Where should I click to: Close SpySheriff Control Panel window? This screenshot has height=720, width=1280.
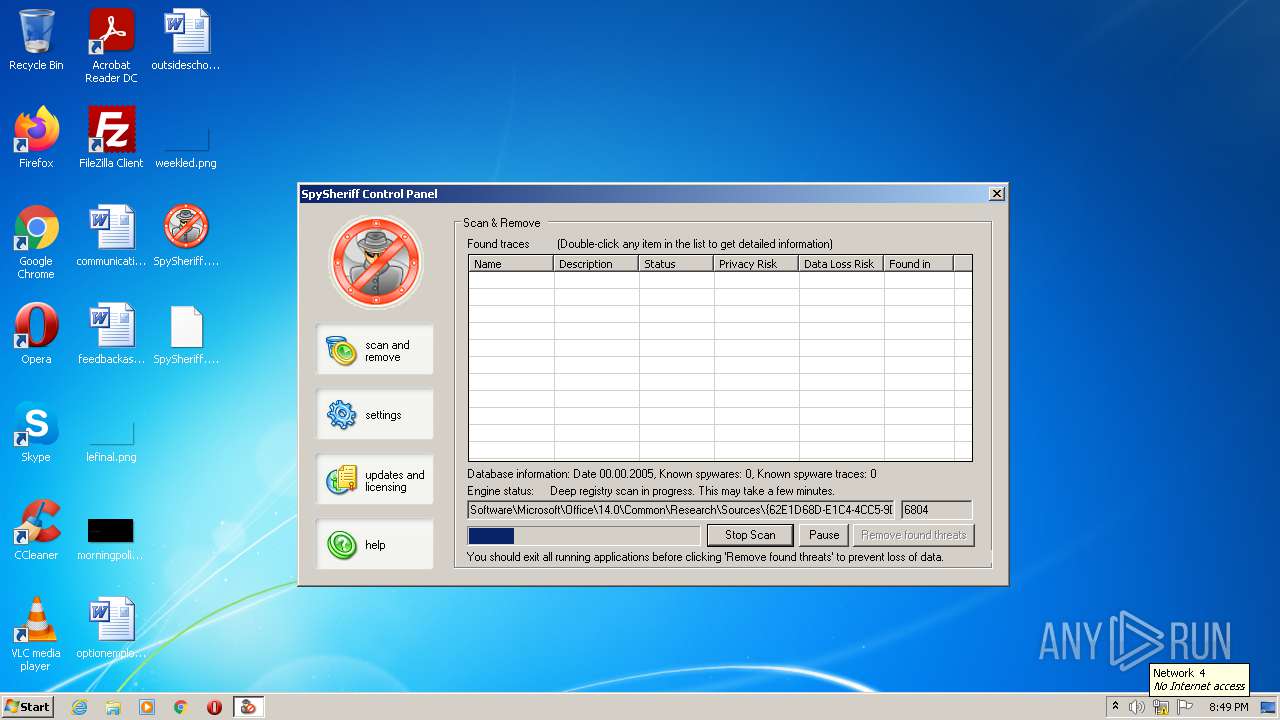click(996, 194)
